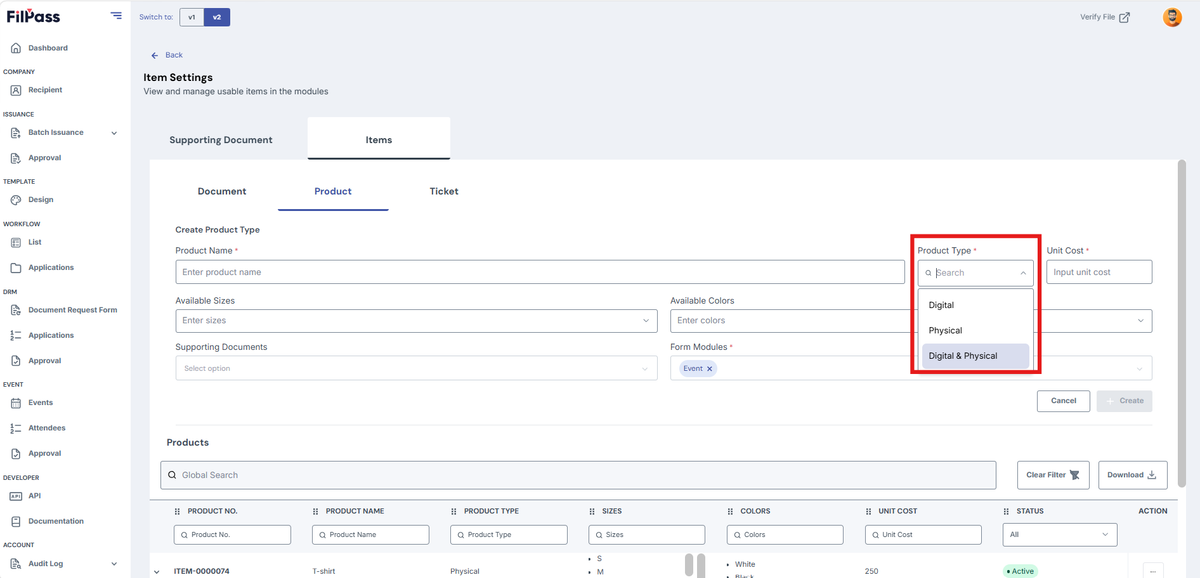Open Dashboard home icon in sidebar
1200x578 pixels.
point(16,48)
